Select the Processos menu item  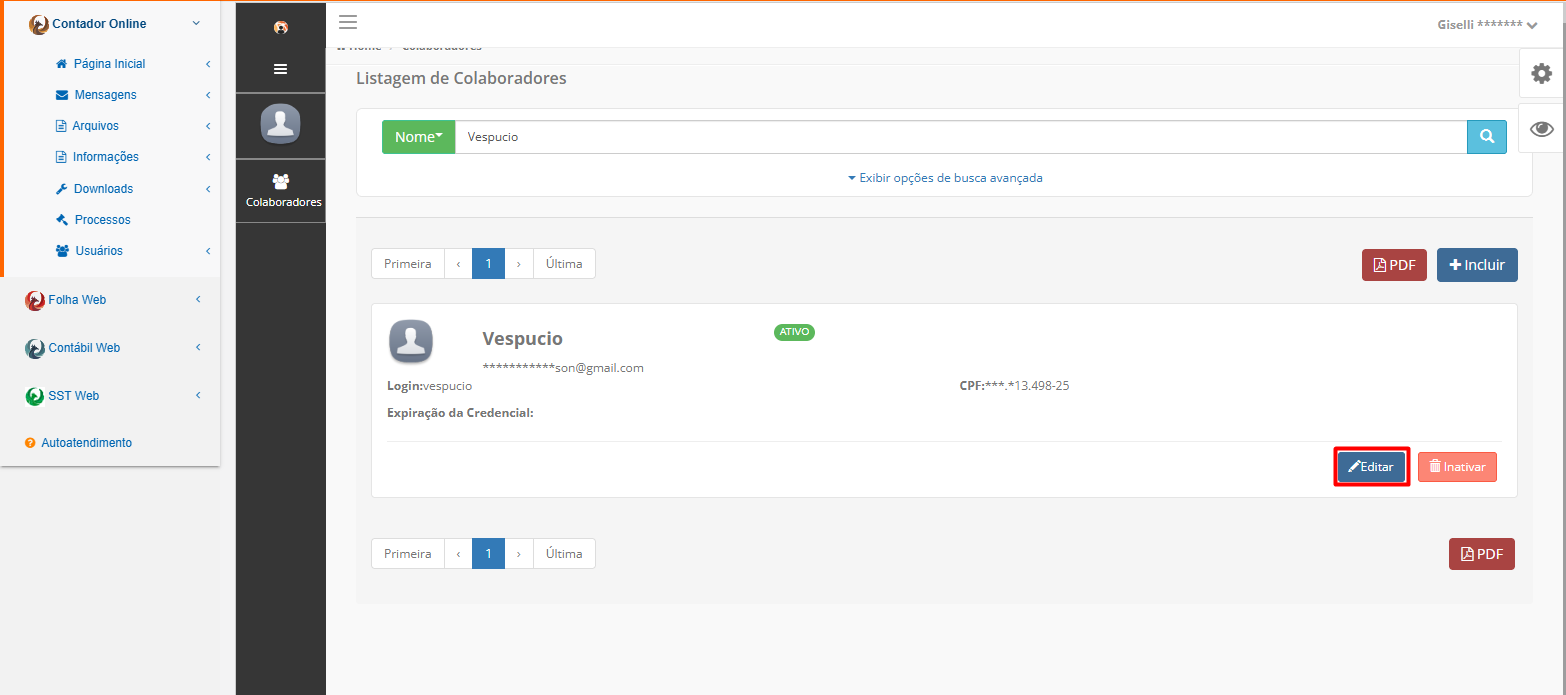(x=102, y=220)
